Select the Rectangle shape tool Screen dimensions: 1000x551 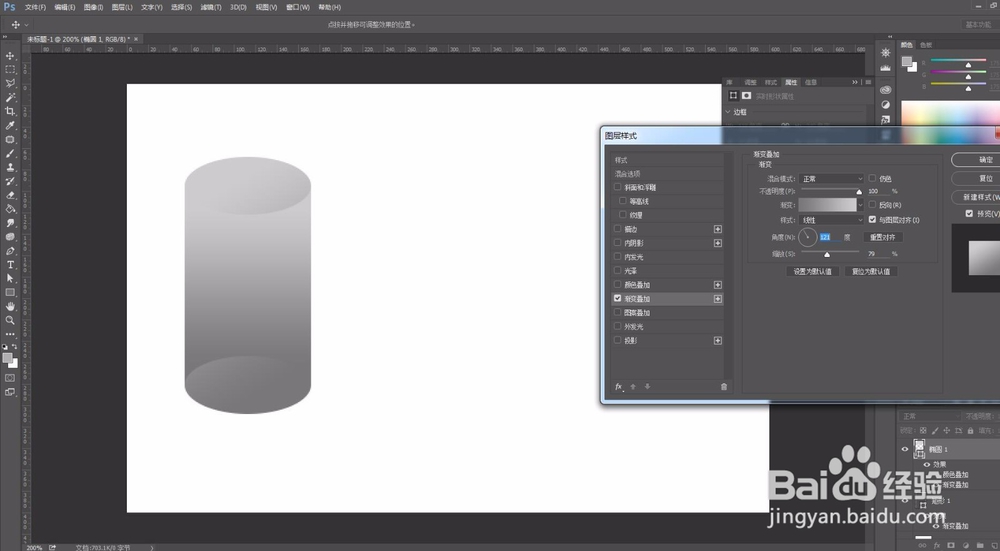[10, 293]
